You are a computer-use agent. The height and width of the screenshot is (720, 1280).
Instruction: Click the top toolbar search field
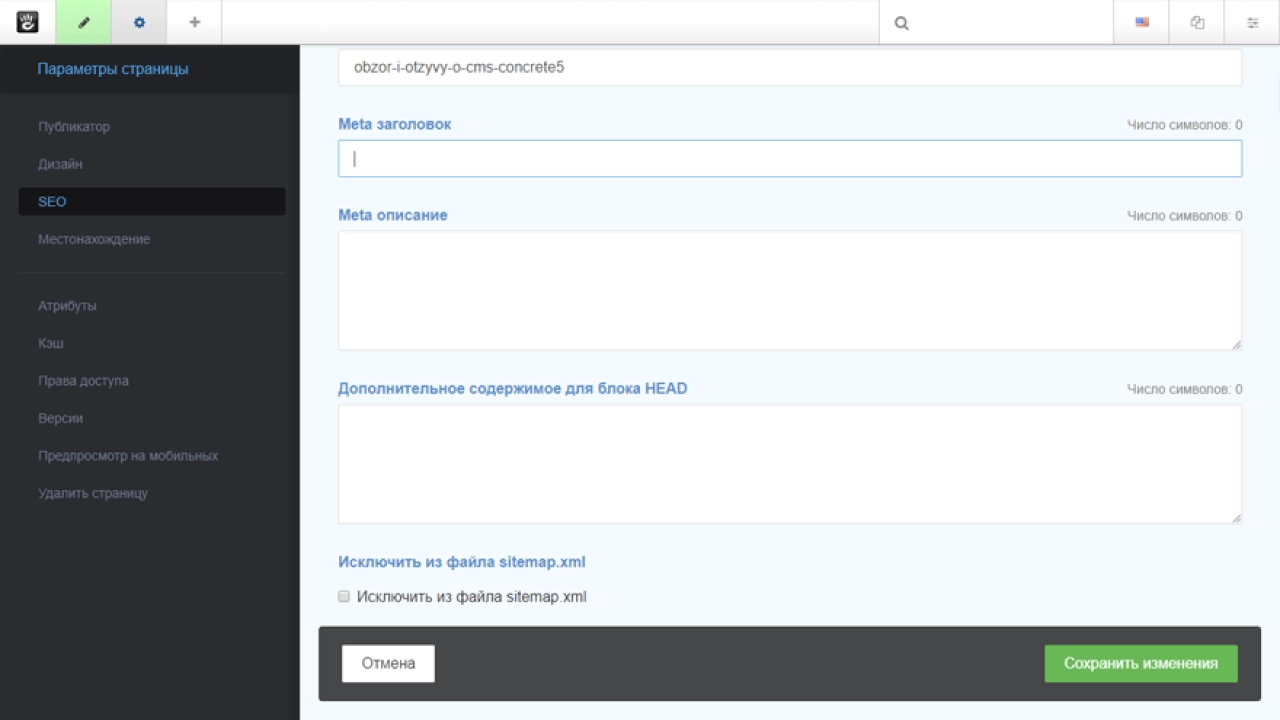[996, 22]
